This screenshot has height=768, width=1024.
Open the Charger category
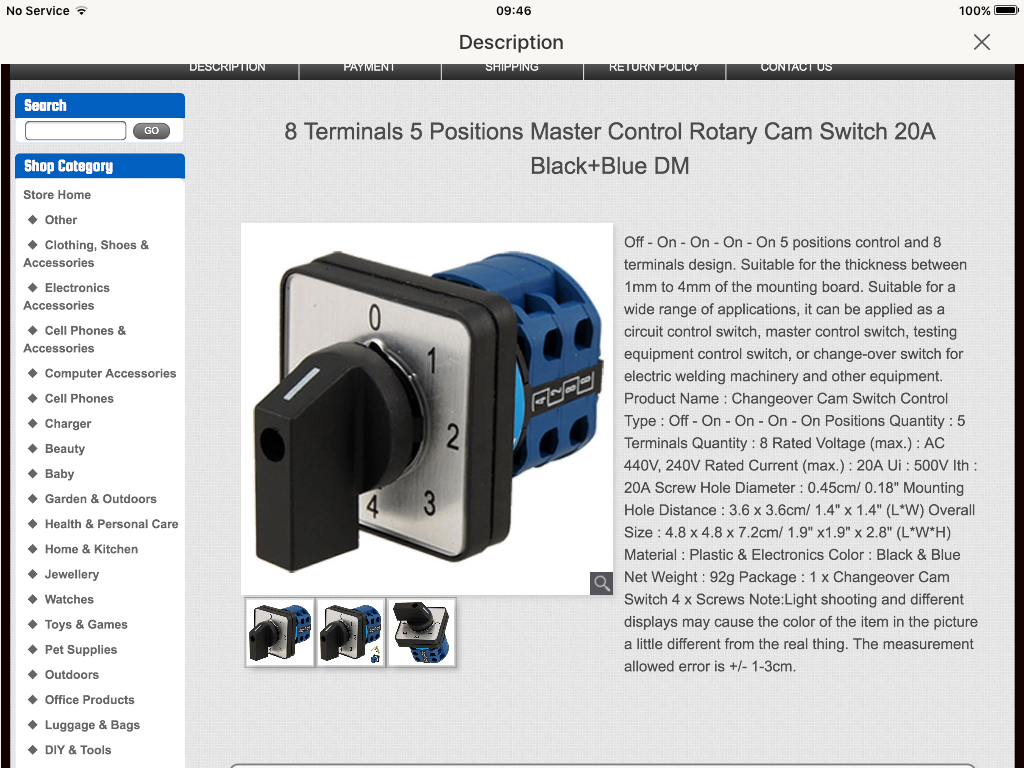coord(68,424)
